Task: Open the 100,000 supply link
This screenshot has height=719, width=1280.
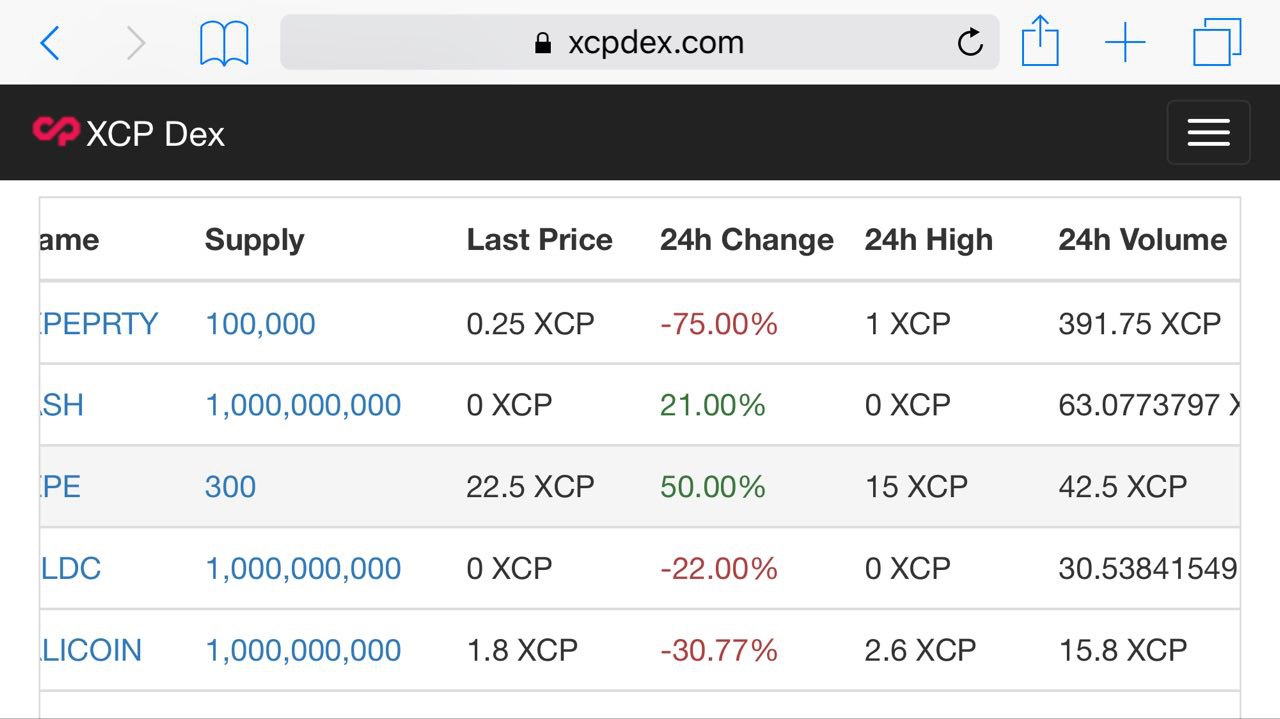Action: point(260,324)
